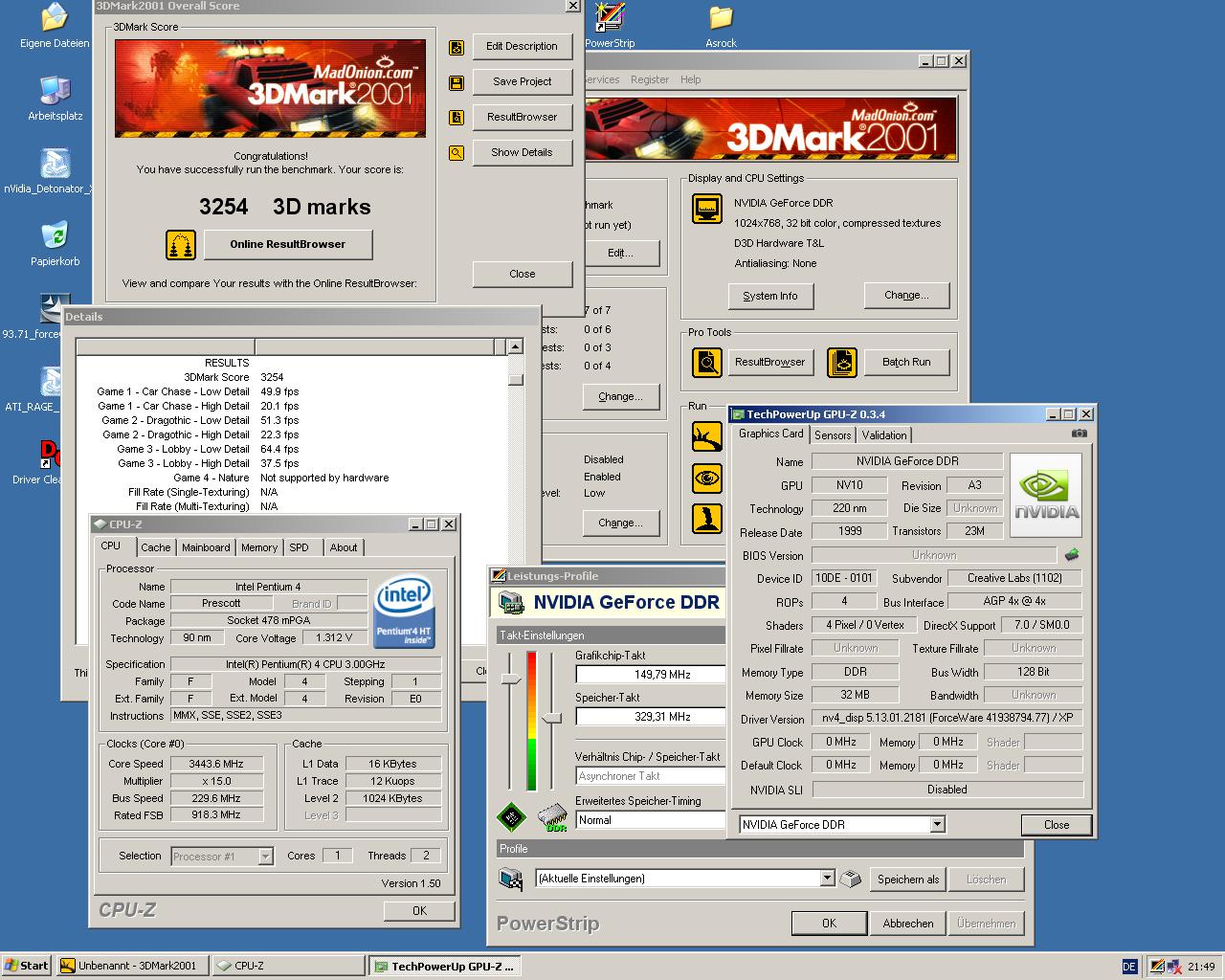
Task: Click the GPU-Z camera screenshot icon
Action: point(1080,434)
